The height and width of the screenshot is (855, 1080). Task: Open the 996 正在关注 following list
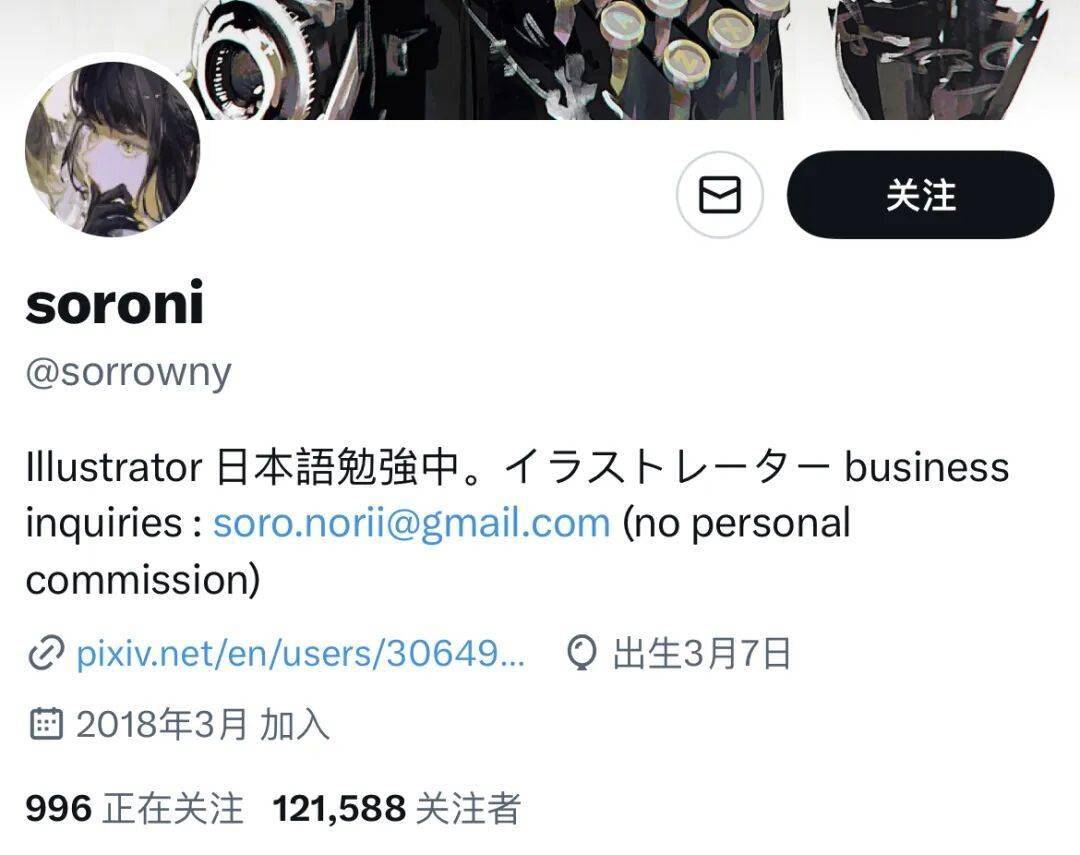coord(134,808)
